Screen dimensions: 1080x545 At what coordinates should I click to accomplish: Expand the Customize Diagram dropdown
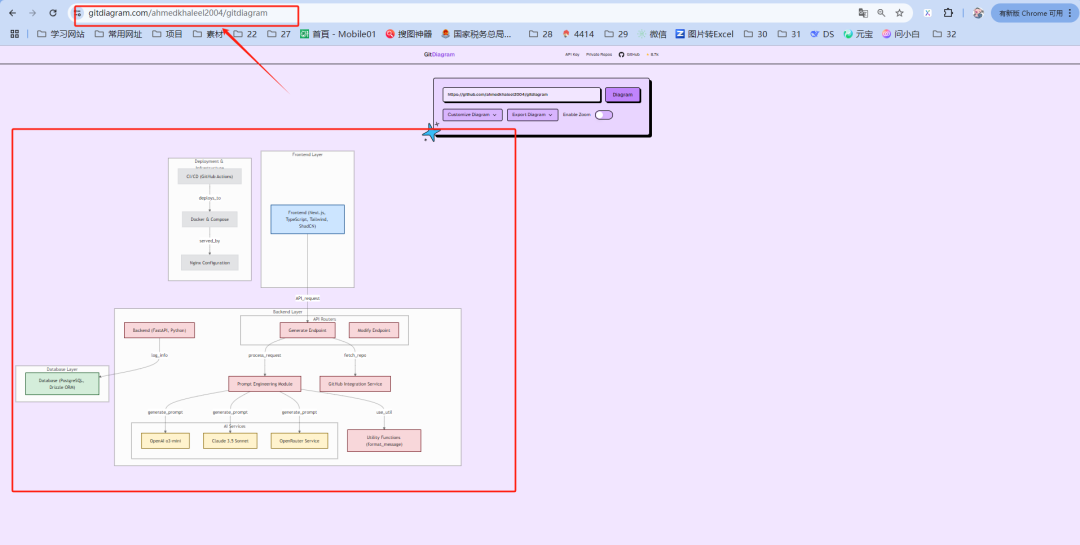coord(472,115)
